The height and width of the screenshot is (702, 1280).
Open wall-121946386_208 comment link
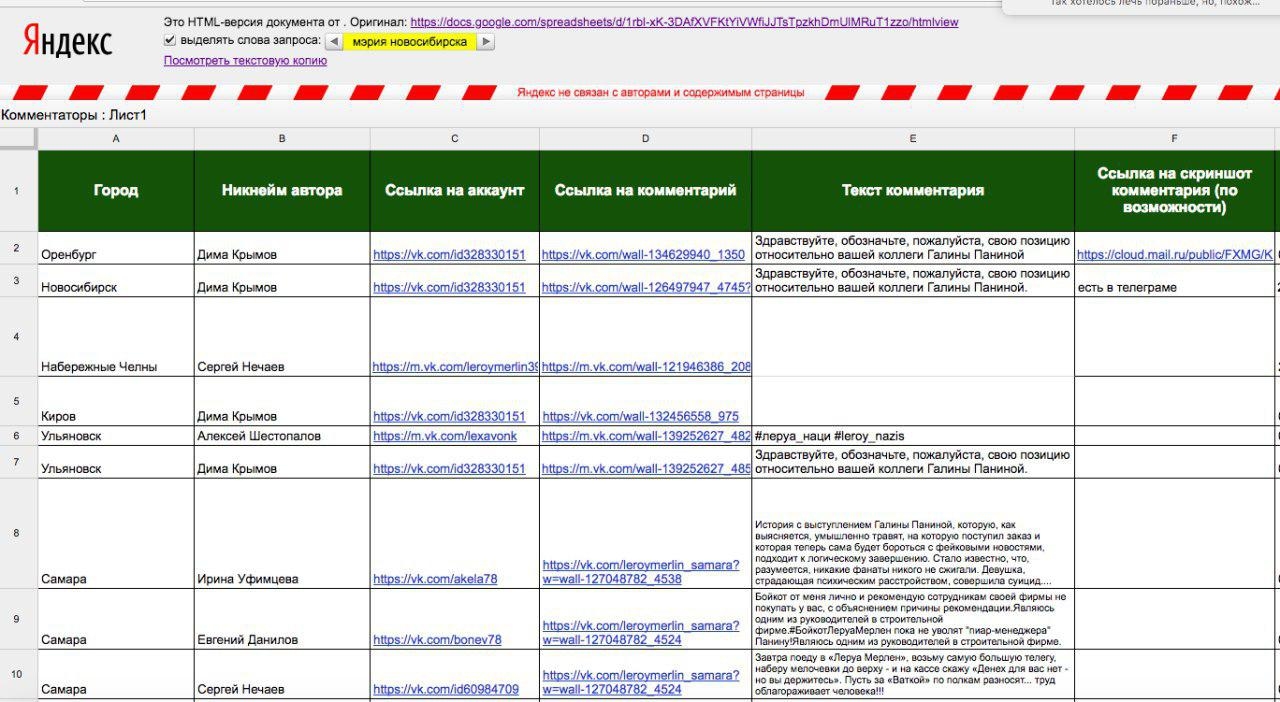[x=646, y=367]
